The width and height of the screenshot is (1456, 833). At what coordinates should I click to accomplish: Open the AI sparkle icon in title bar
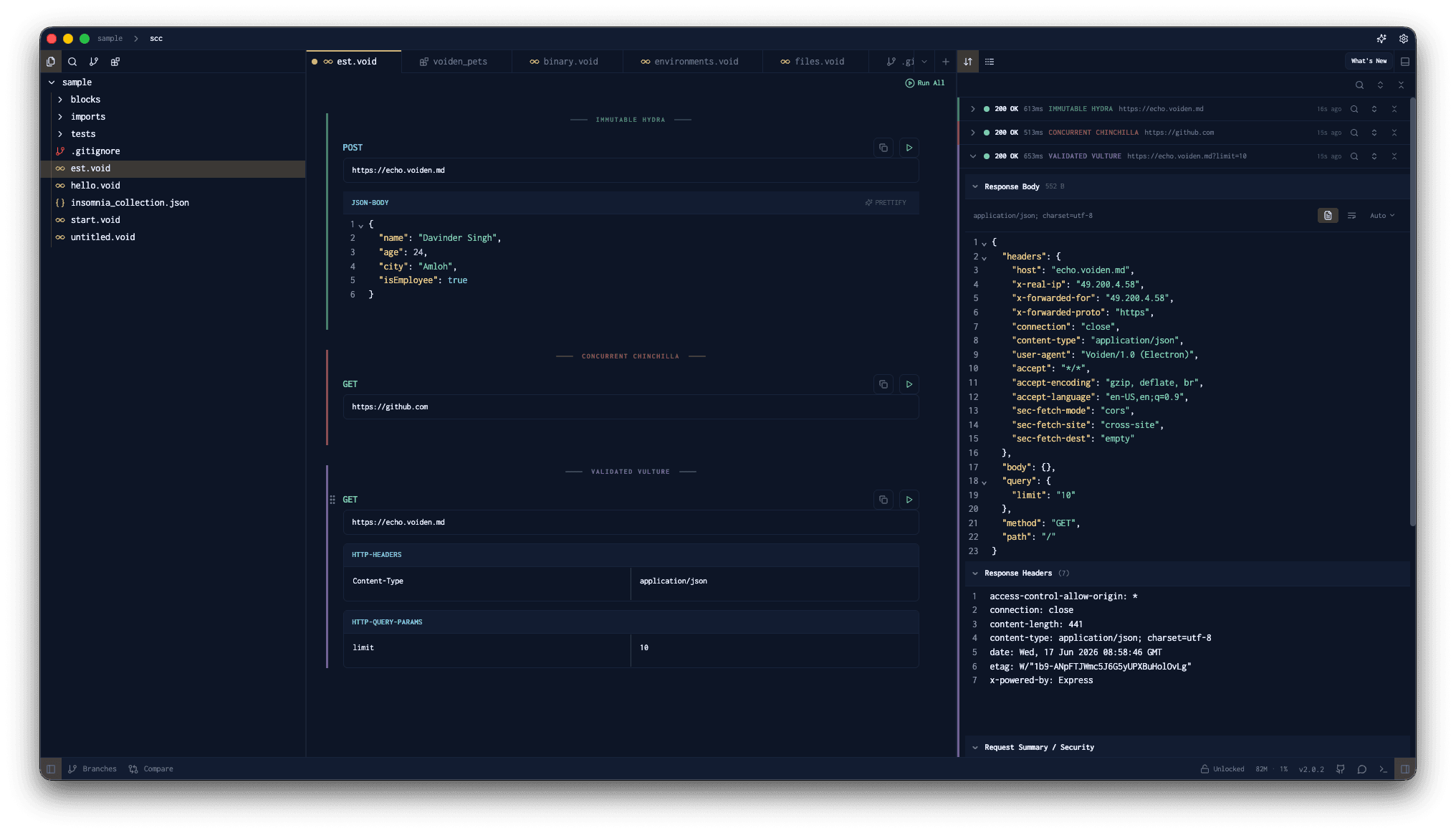tap(1381, 39)
